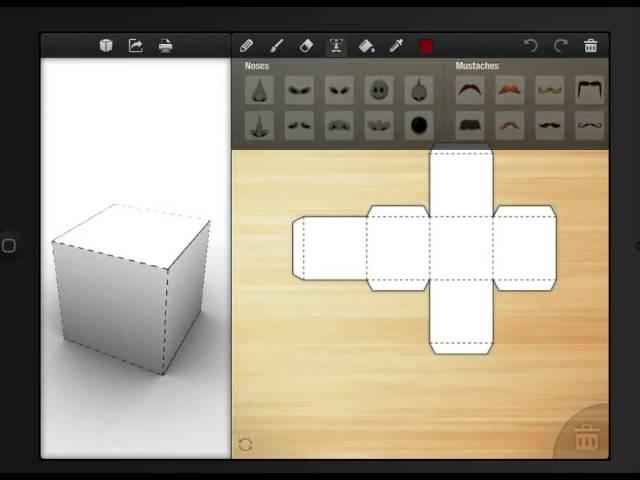Viewport: 640px width, 480px height.
Task: Toggle the Stamp tool
Action: (x=336, y=46)
